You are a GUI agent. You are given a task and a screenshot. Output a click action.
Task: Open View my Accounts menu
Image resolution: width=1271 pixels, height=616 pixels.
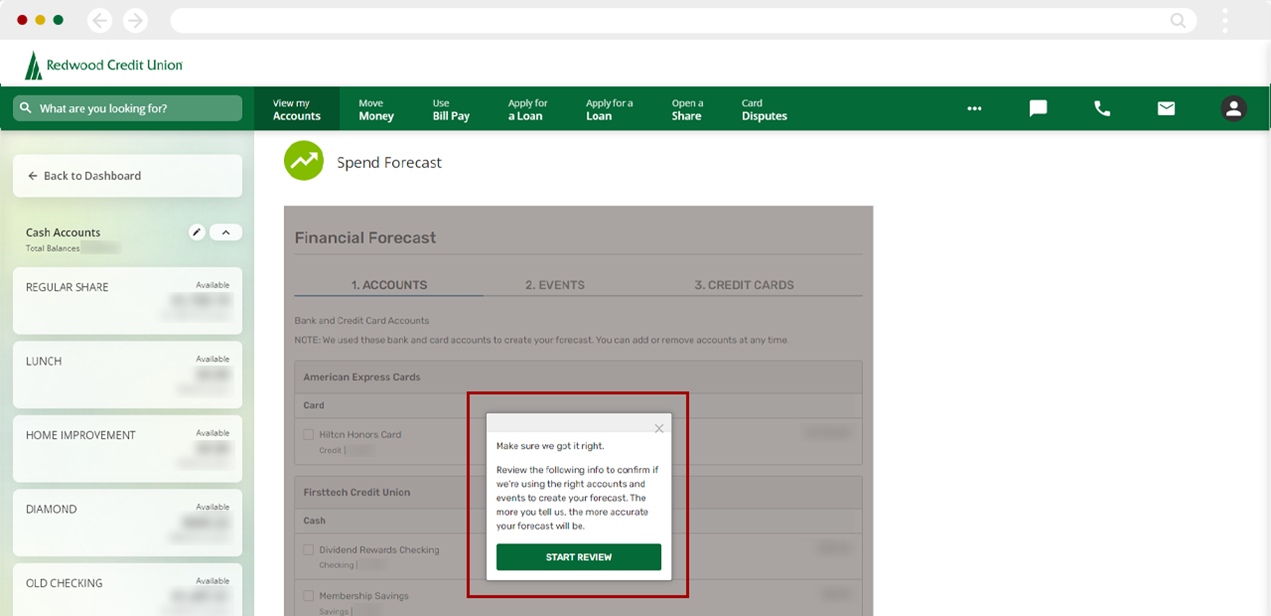point(296,109)
